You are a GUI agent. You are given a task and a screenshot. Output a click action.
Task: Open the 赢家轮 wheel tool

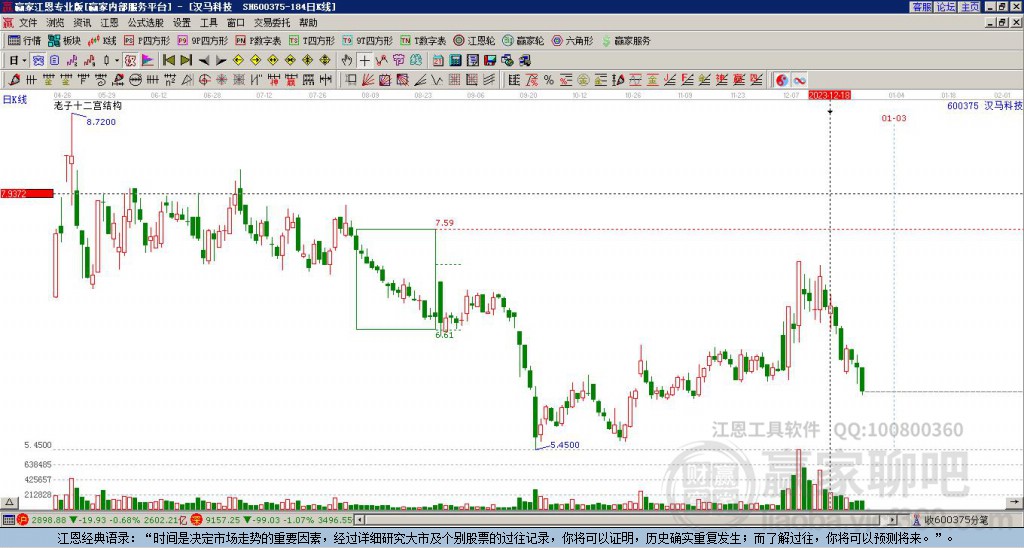pos(524,40)
